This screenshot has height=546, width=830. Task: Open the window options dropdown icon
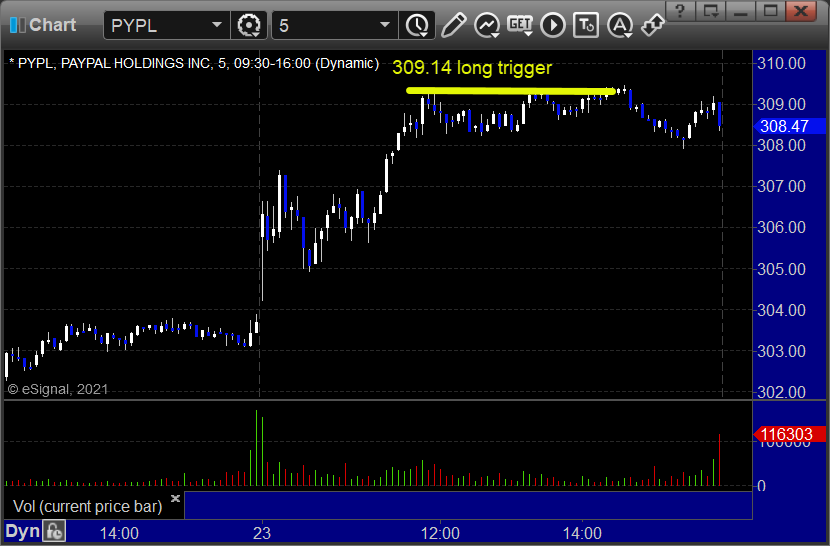pyautogui.click(x=710, y=11)
